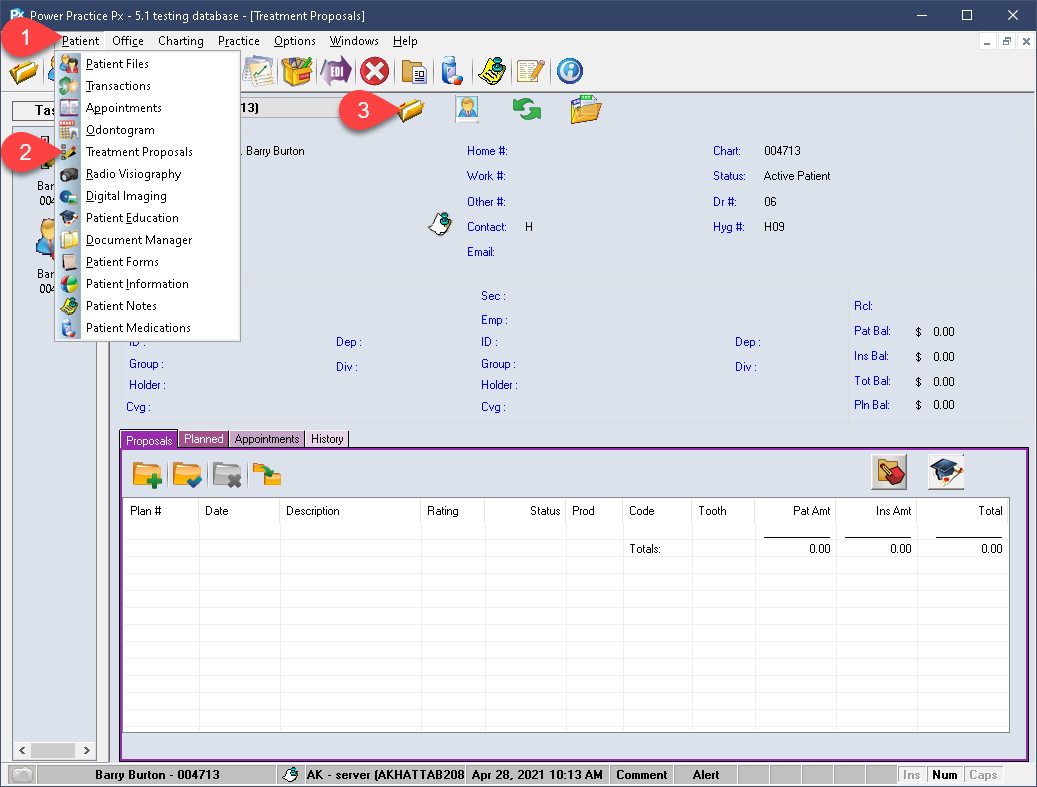Select Digital Imaging menu entry

pyautogui.click(x=147, y=196)
